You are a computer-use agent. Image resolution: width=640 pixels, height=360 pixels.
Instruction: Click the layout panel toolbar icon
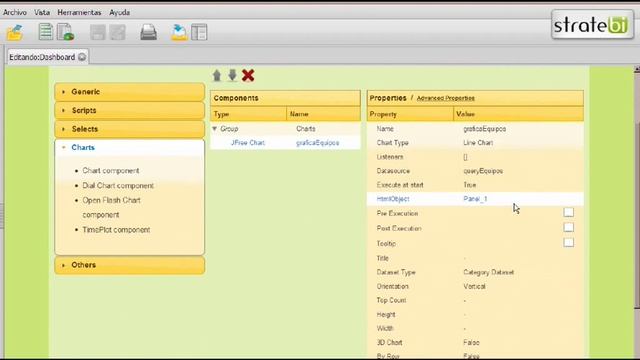[199, 32]
